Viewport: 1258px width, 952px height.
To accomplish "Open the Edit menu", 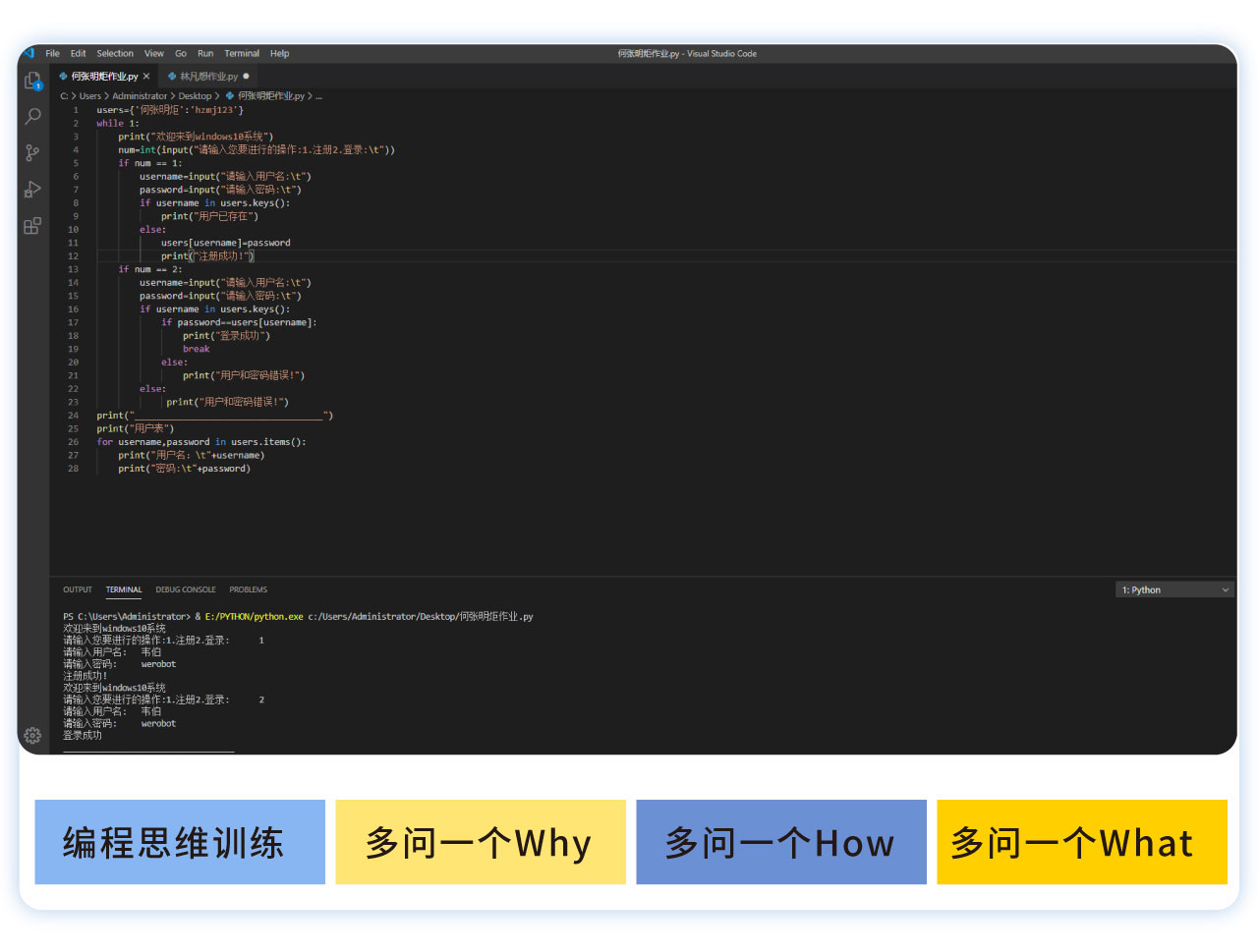I will 78,54.
